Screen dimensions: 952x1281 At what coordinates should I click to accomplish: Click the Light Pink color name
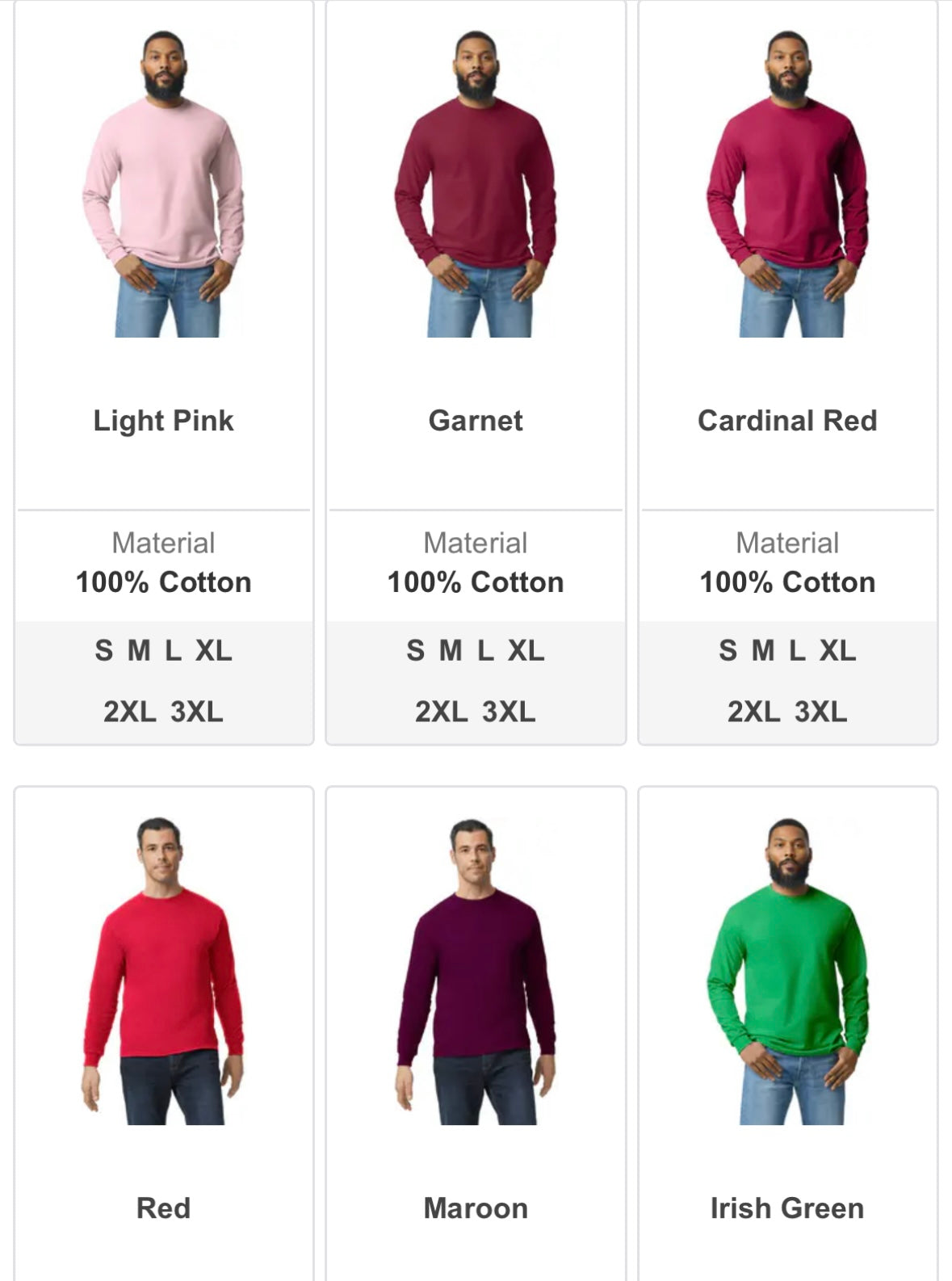[x=163, y=421]
